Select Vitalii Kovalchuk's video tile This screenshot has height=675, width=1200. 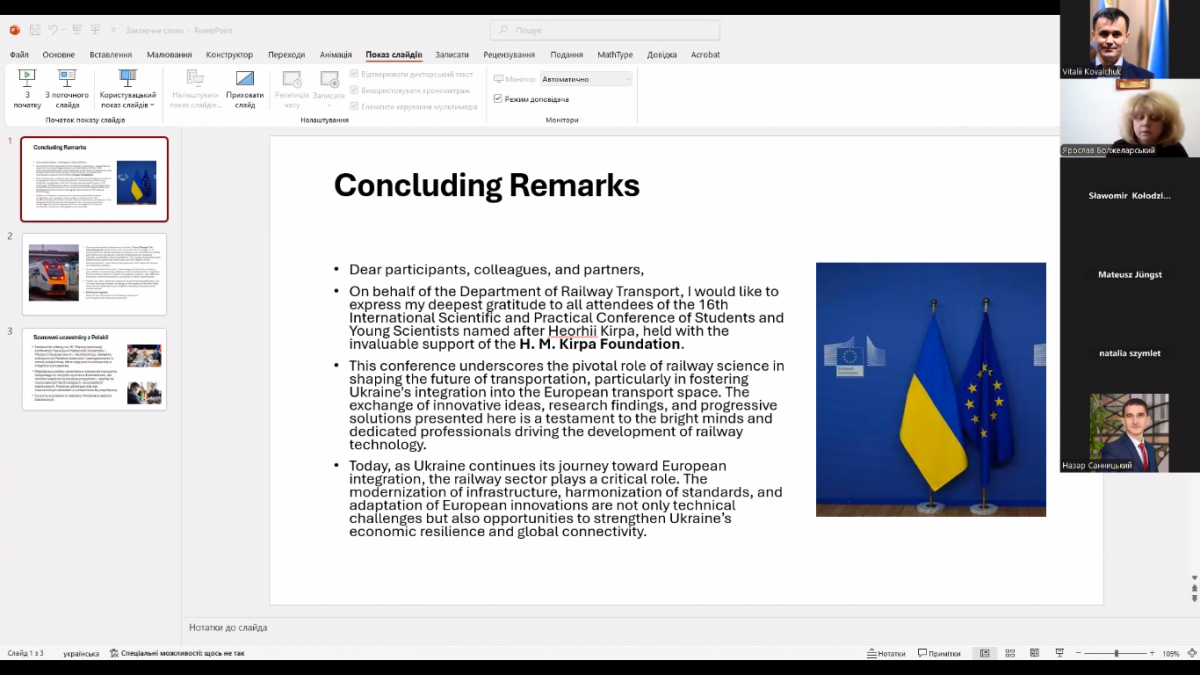coord(1130,40)
